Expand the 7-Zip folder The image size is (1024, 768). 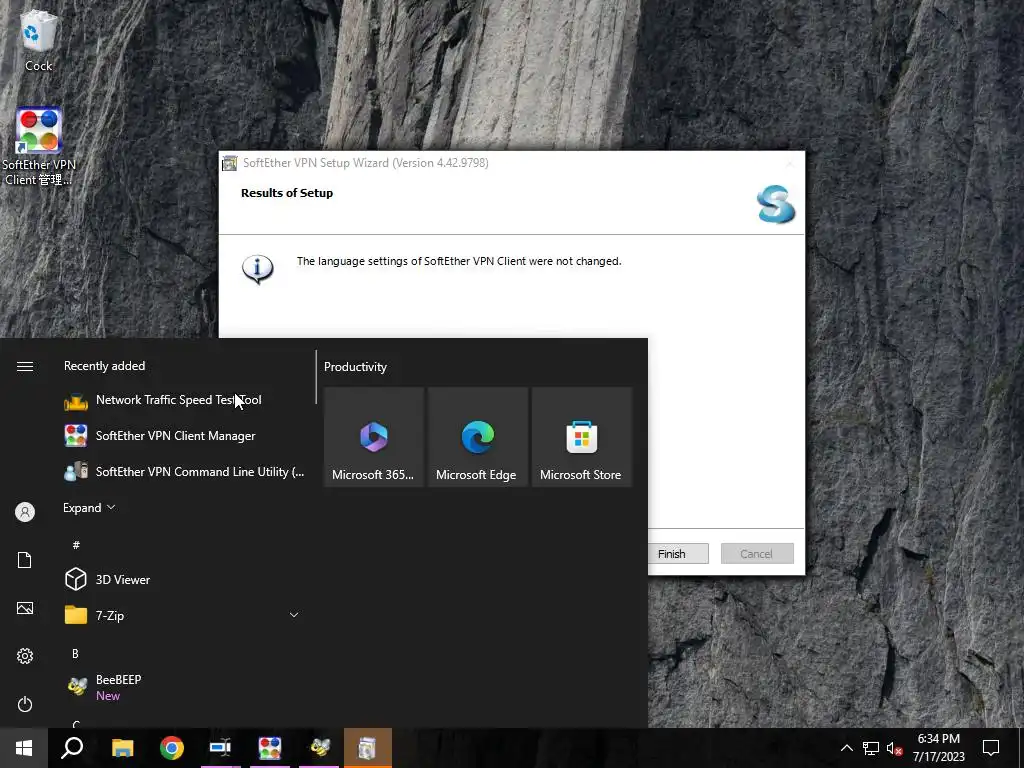184,615
